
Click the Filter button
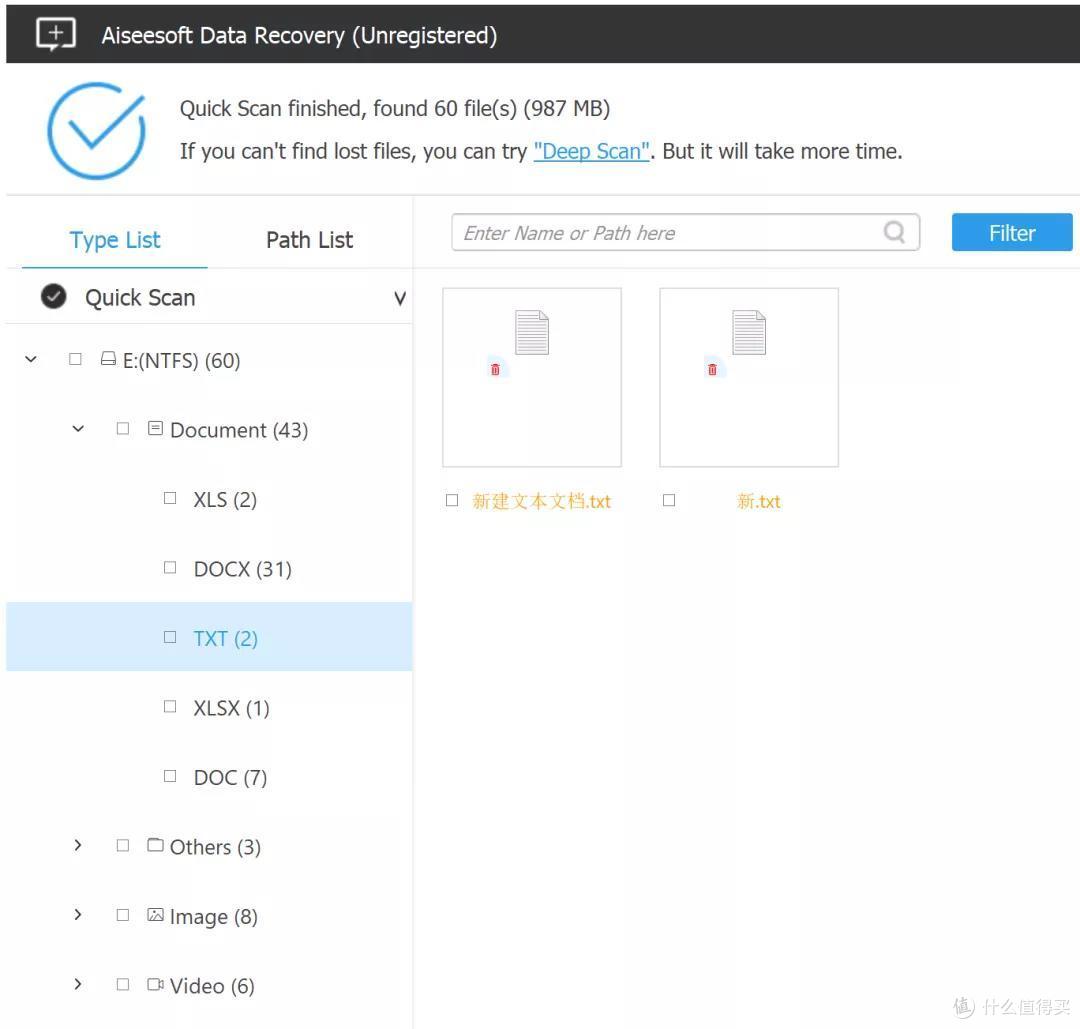click(1012, 232)
